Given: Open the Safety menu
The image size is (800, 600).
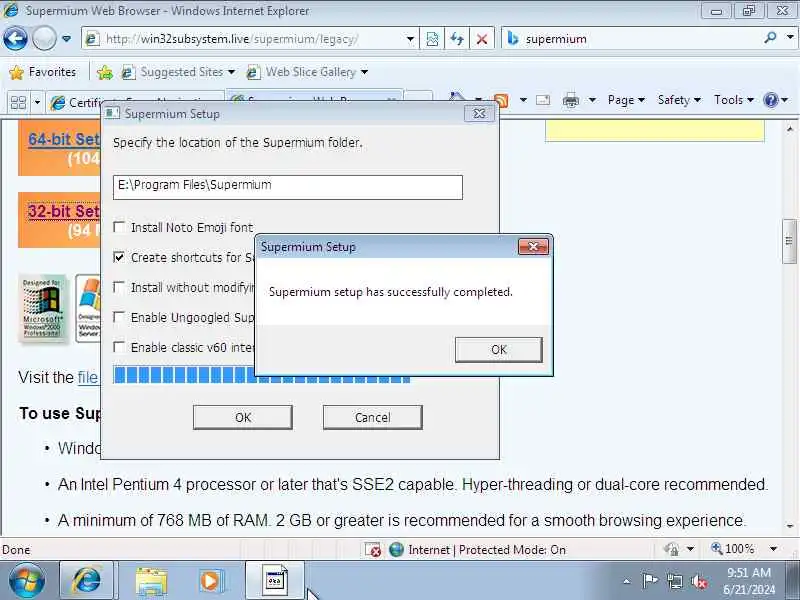Looking at the screenshot, I should point(679,100).
